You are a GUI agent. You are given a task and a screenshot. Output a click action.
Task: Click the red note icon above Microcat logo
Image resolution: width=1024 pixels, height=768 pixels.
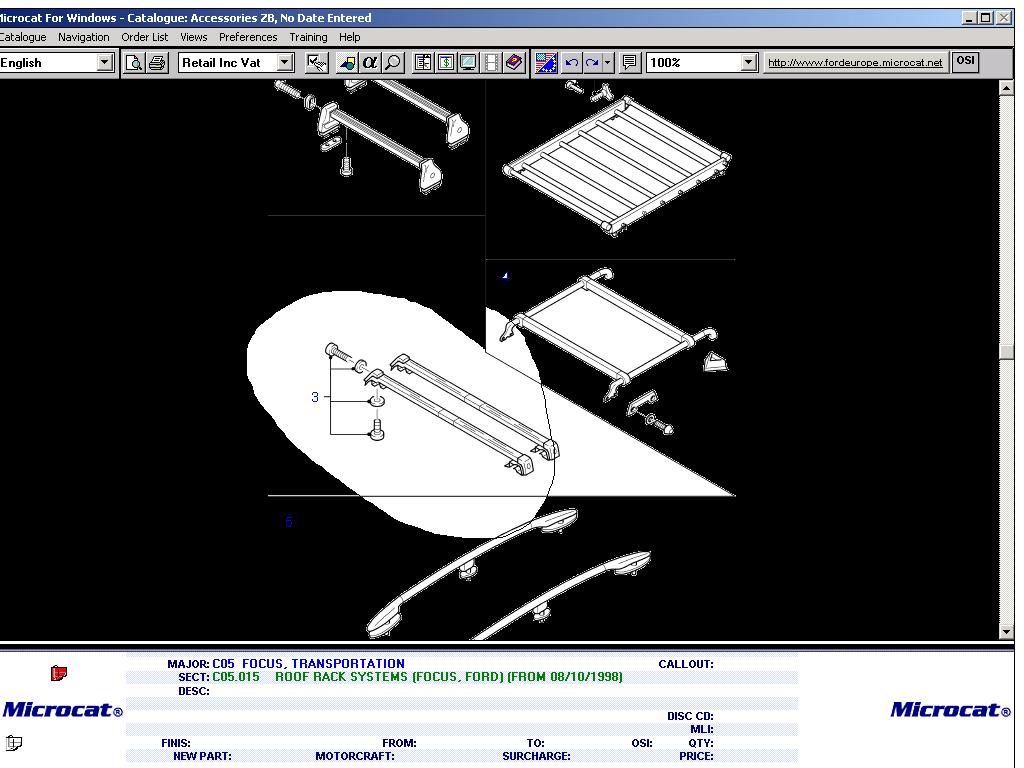[59, 674]
